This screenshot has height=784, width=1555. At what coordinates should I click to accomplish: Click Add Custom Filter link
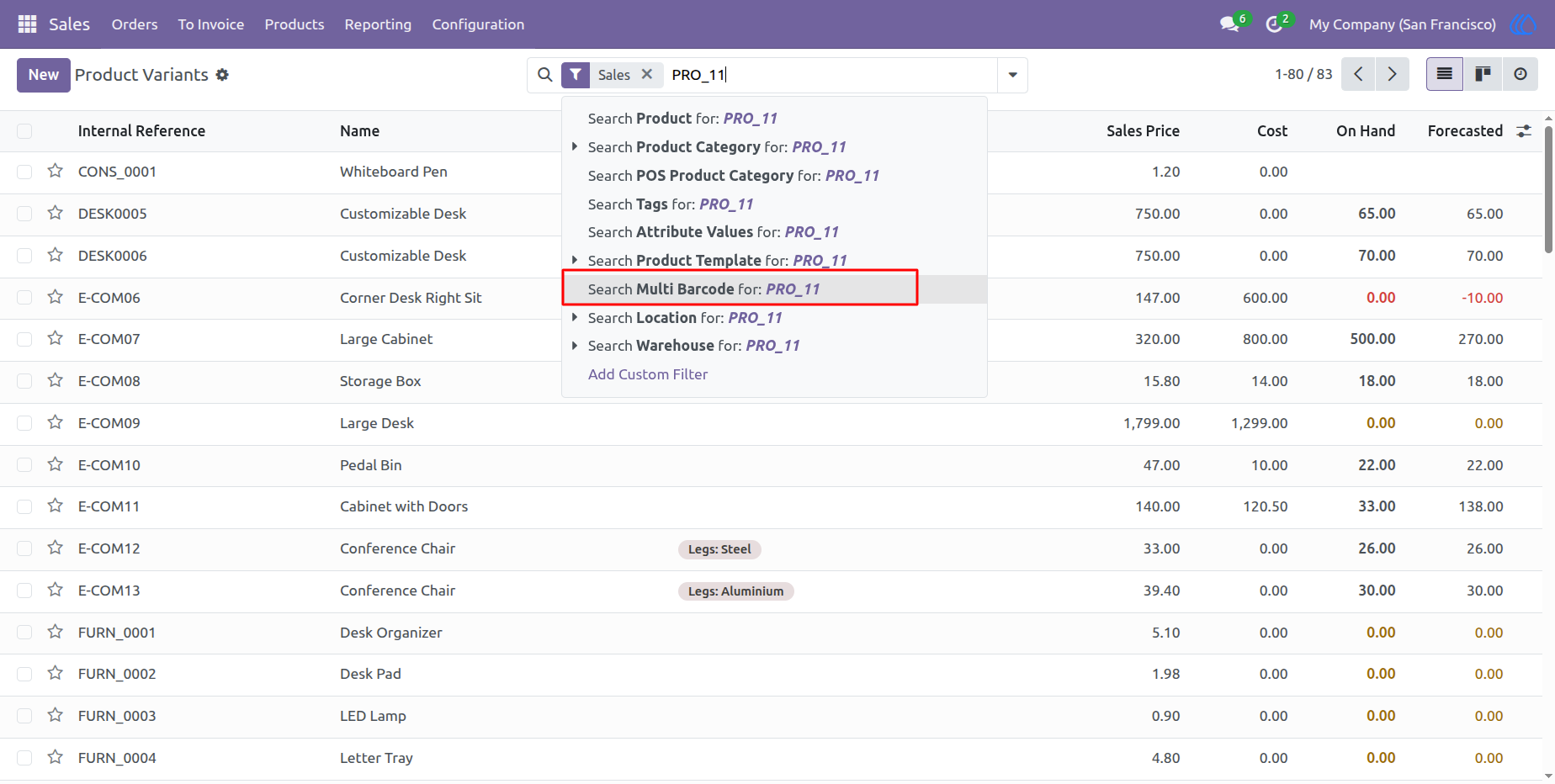648,374
